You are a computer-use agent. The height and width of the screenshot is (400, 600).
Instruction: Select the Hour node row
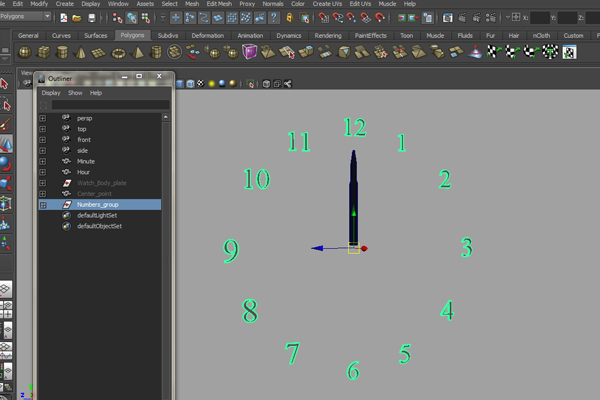(x=100, y=172)
